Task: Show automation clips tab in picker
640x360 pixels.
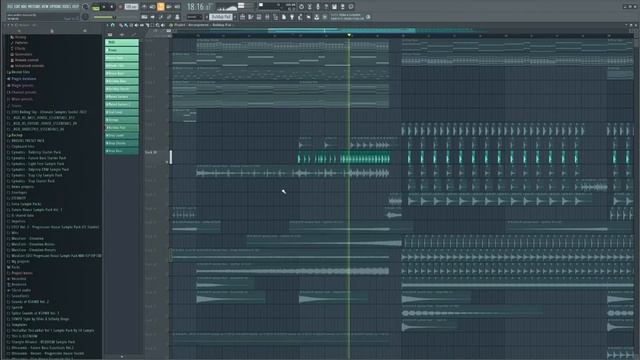Action: (133, 35)
